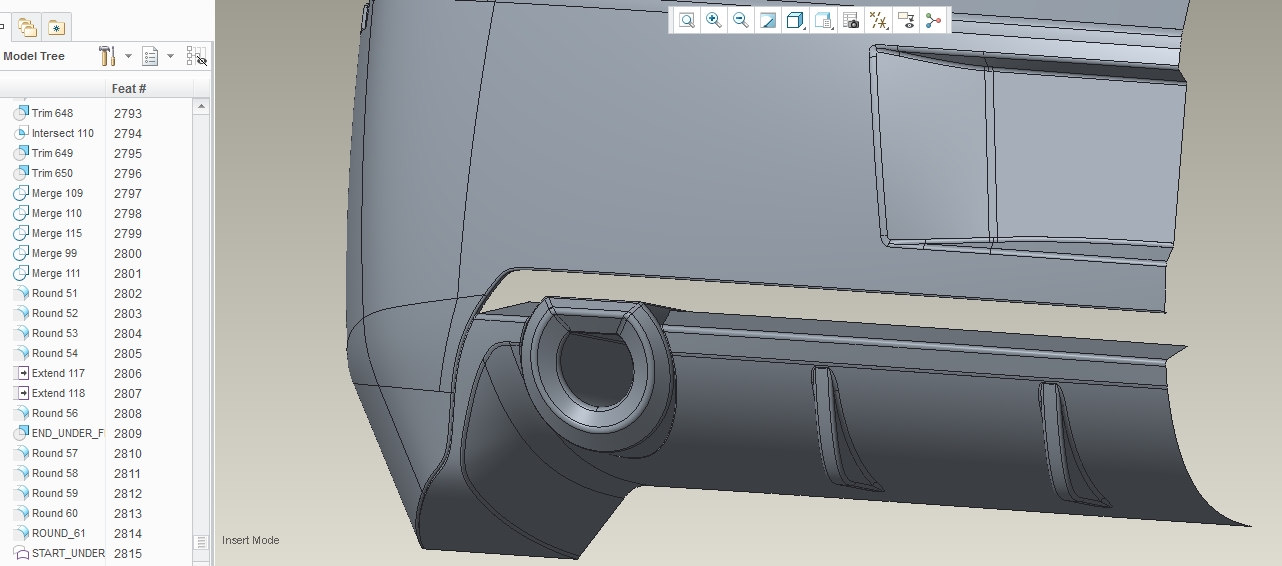1282x566 pixels.
Task: Click the END_UNDER_F feature icon
Action: 21,433
